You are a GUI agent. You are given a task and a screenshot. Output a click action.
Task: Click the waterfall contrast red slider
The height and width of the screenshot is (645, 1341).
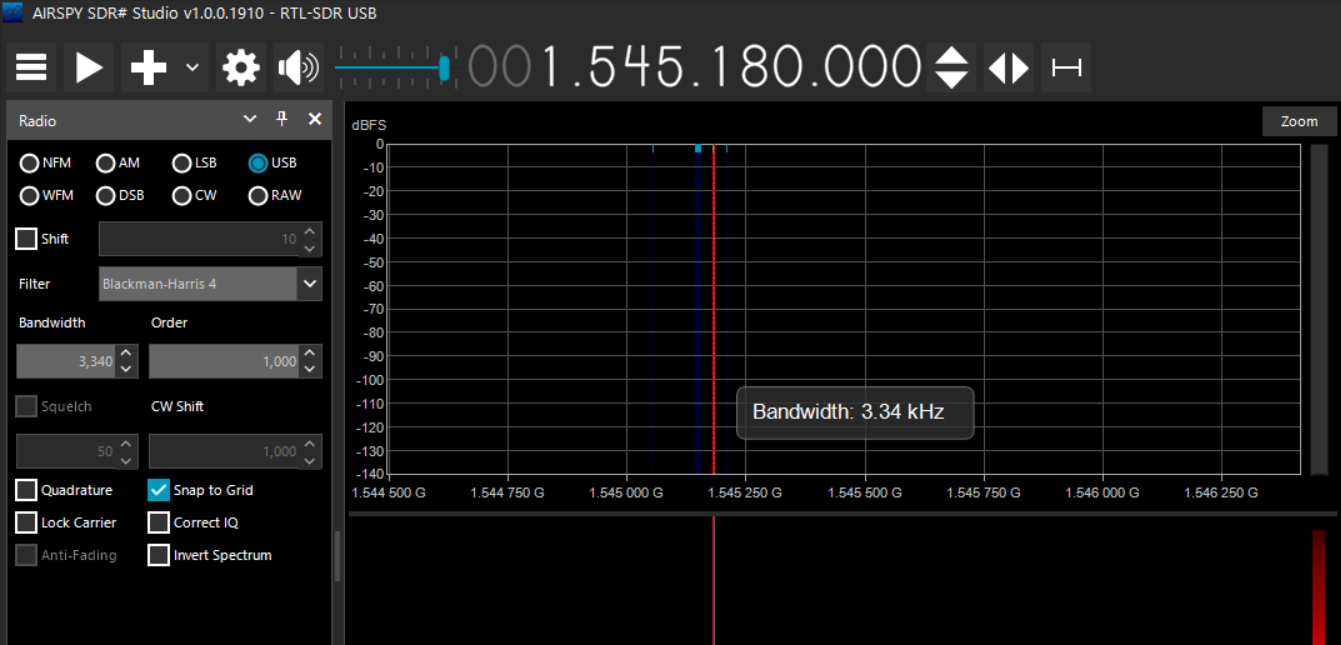(1319, 587)
